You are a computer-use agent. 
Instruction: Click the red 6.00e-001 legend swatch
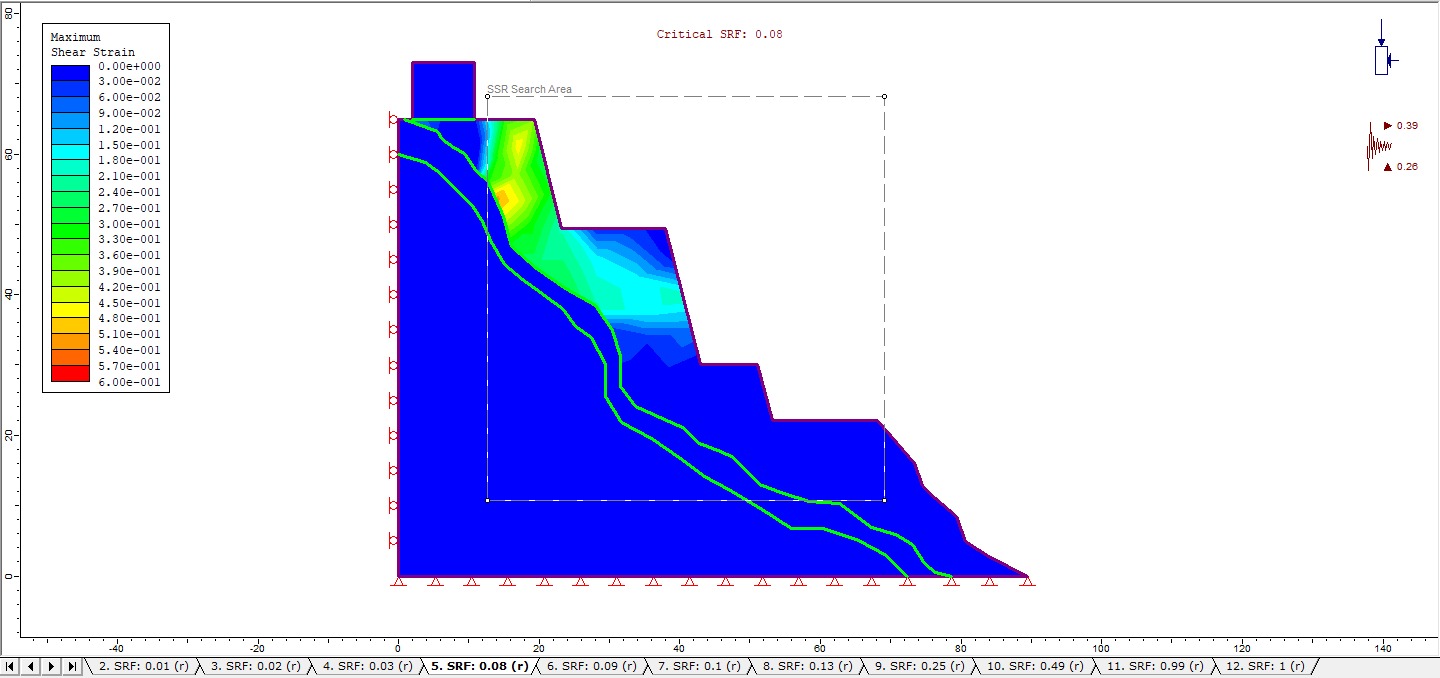[70, 374]
